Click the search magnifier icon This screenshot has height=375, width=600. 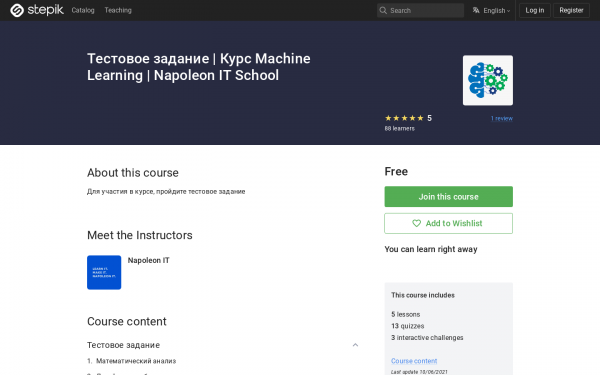383,10
